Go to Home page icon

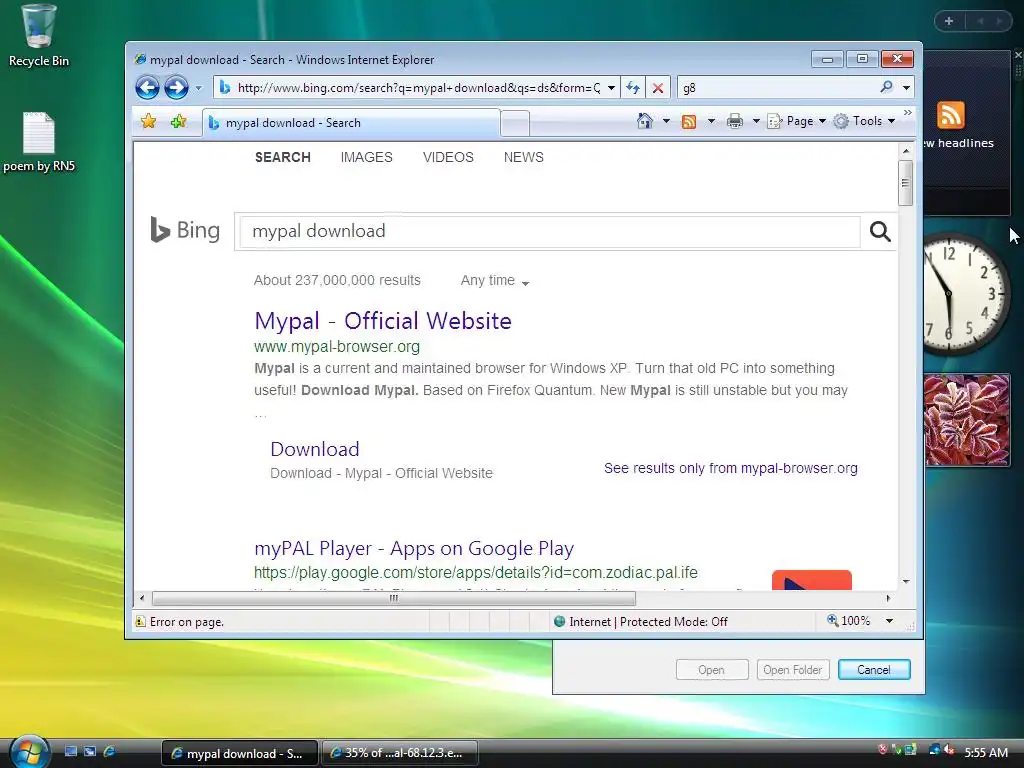coord(645,121)
